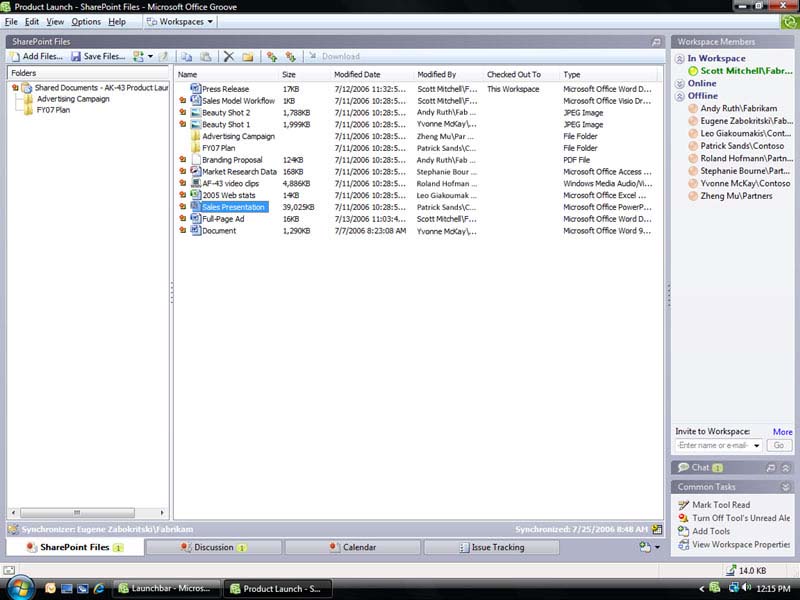Collapse the Offline members group

(x=680, y=96)
